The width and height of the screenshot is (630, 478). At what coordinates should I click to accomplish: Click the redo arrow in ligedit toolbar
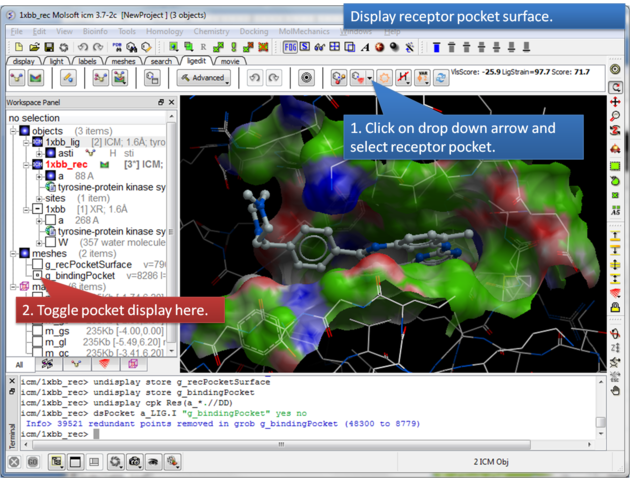tap(275, 78)
